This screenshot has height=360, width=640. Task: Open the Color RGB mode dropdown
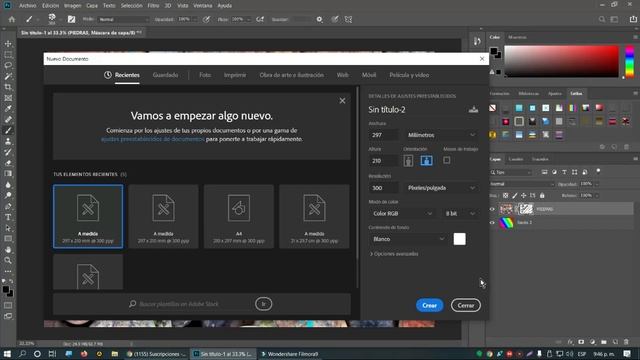point(402,213)
